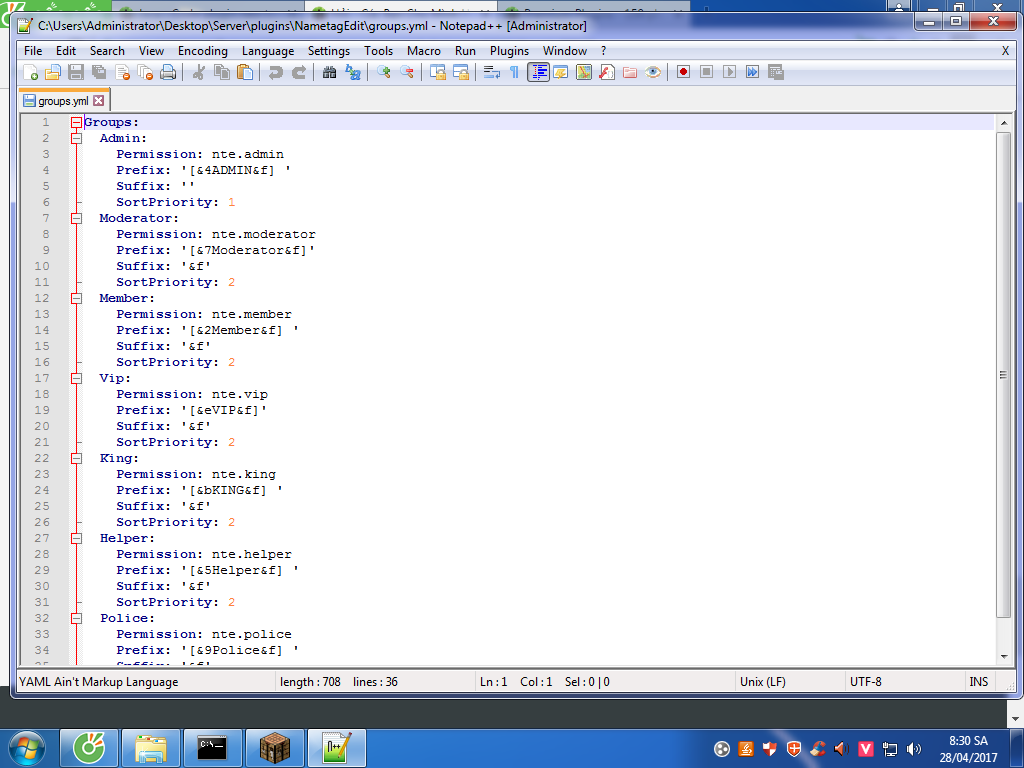Toggle the monitoring eye icon

[653, 72]
